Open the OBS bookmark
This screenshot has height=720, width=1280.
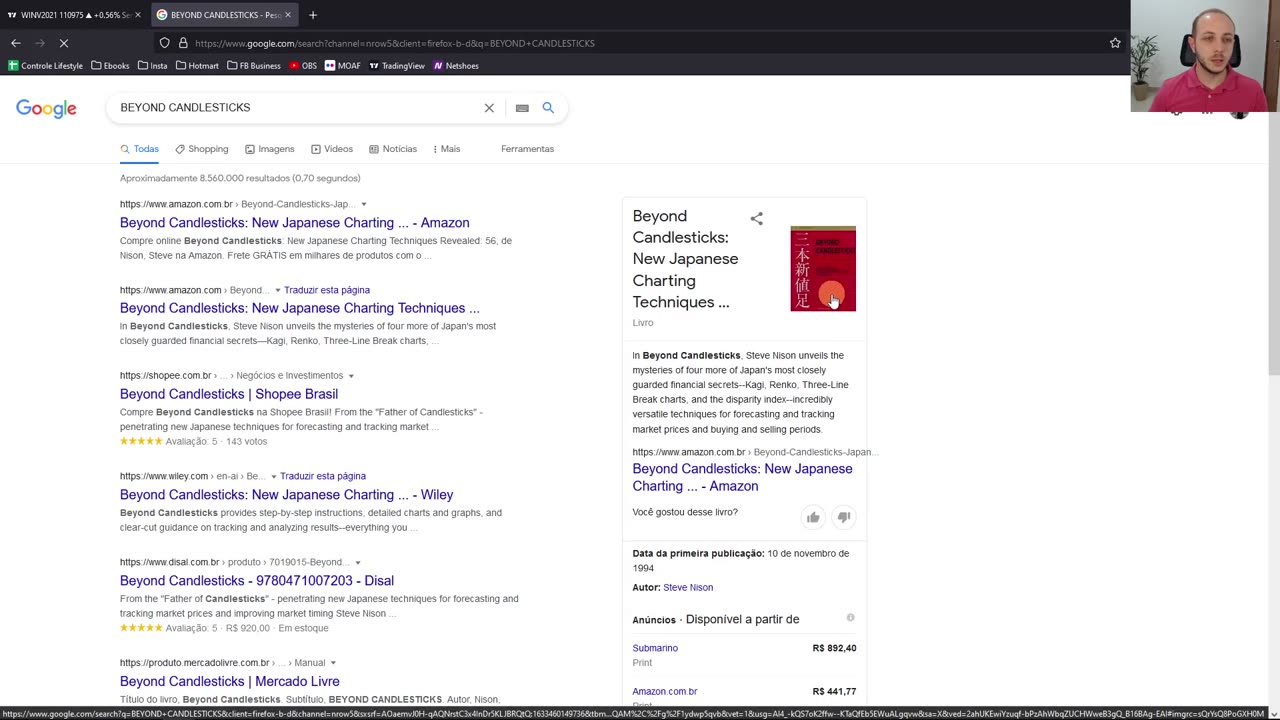303,66
